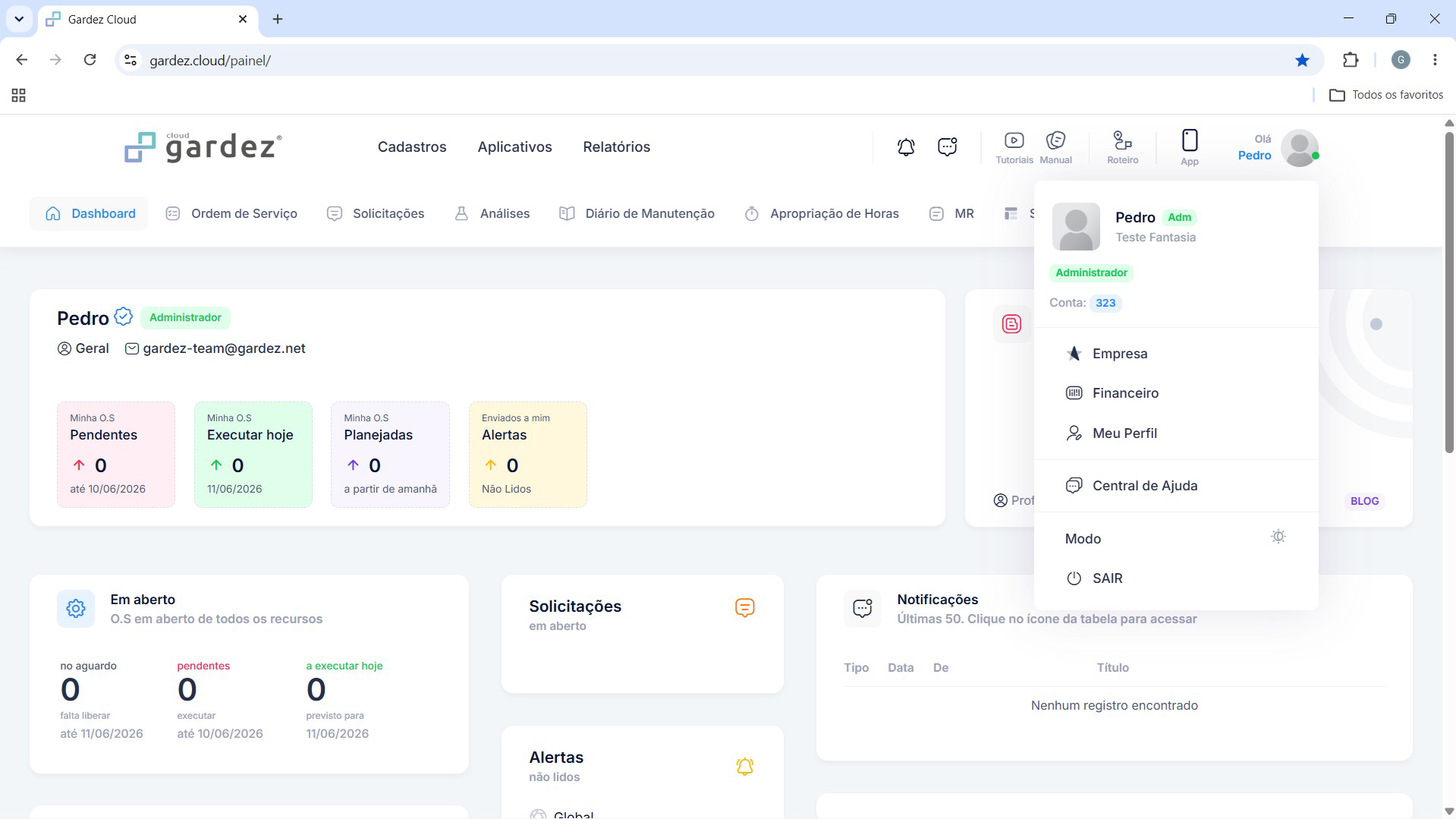Click the user avatar next to Olá Pedro
The image size is (1456, 819).
[1299, 147]
